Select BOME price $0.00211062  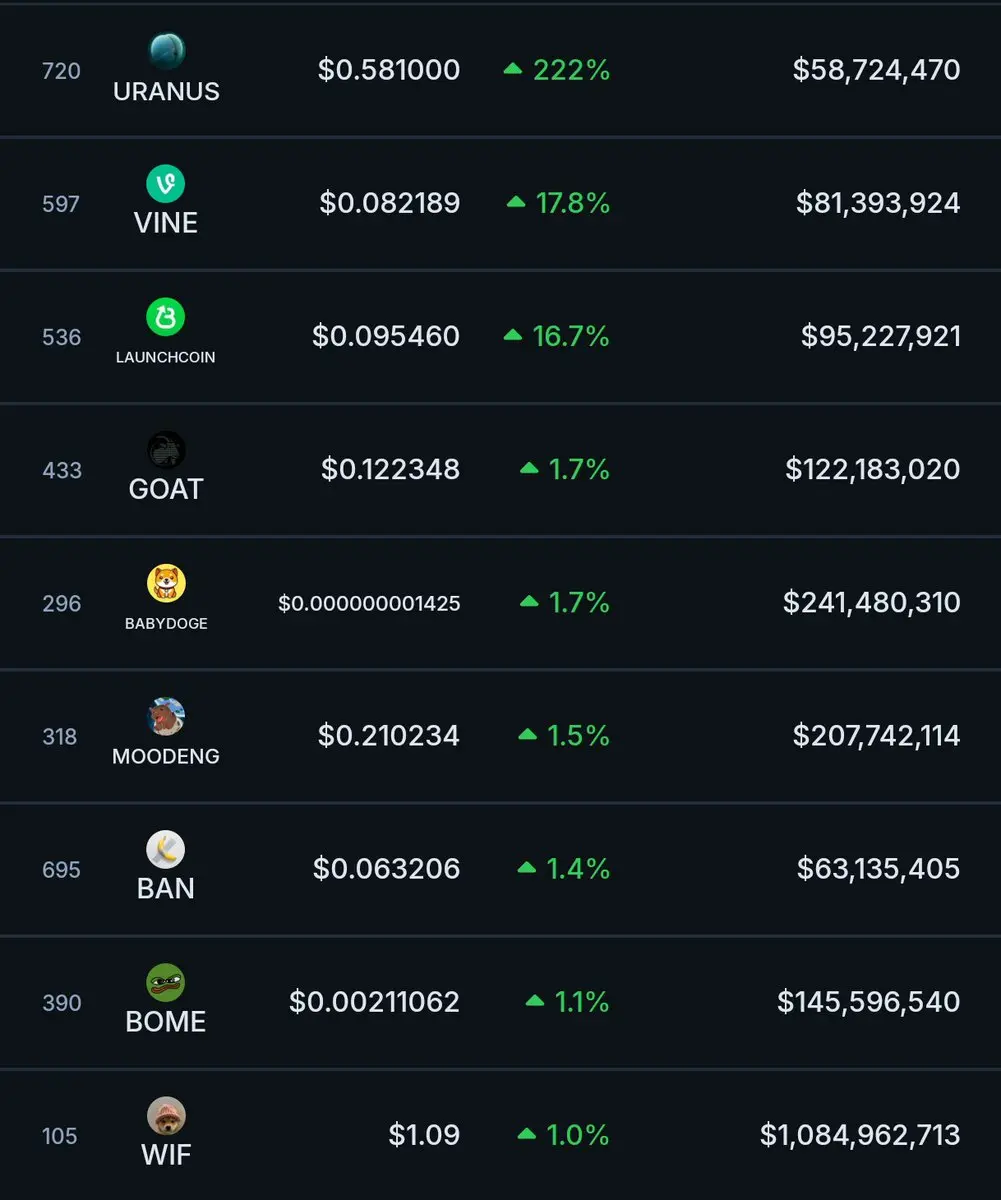pos(375,1001)
